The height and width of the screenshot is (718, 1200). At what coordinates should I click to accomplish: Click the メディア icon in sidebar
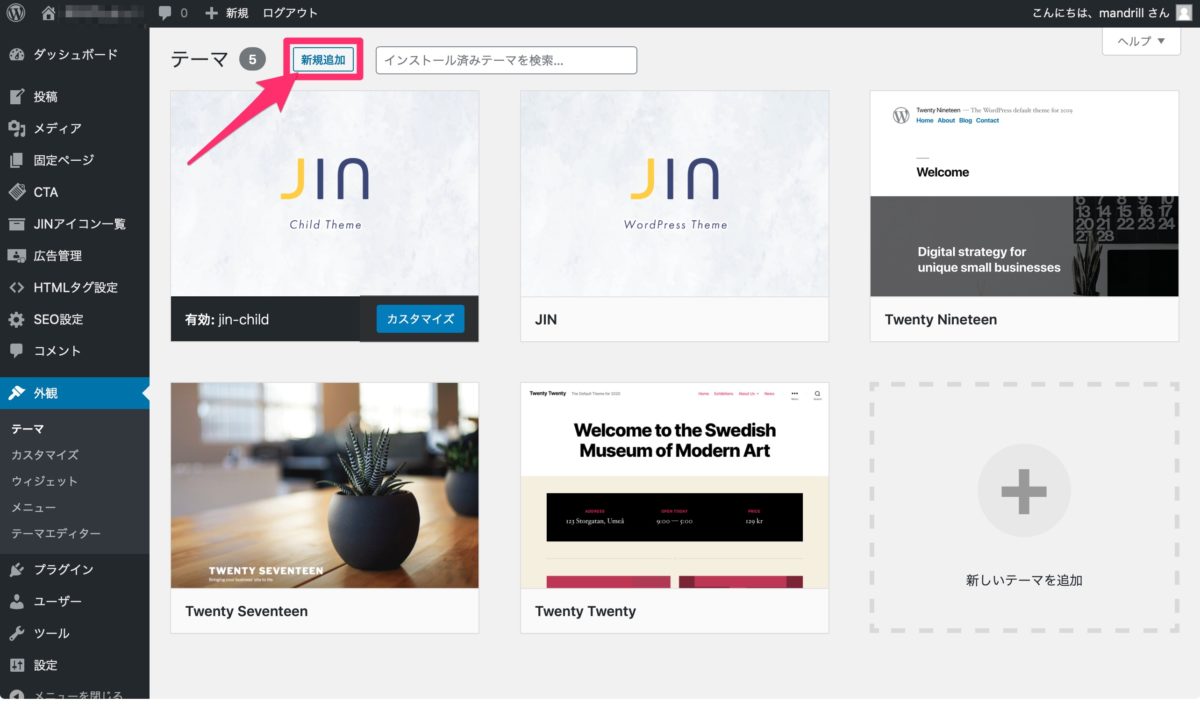pyautogui.click(x=17, y=129)
